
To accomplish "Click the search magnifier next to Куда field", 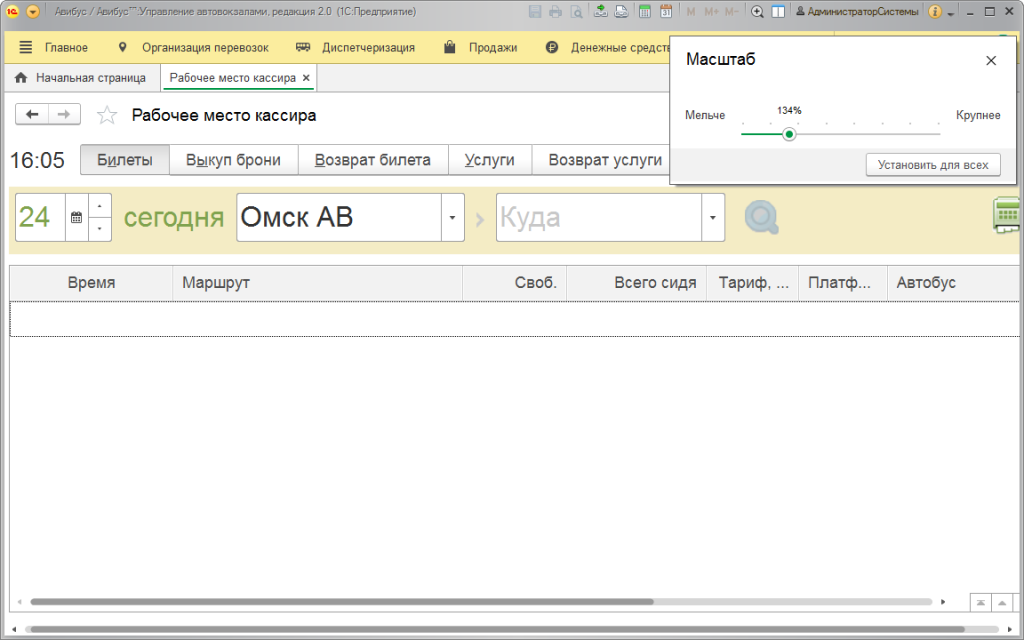I will point(761,218).
